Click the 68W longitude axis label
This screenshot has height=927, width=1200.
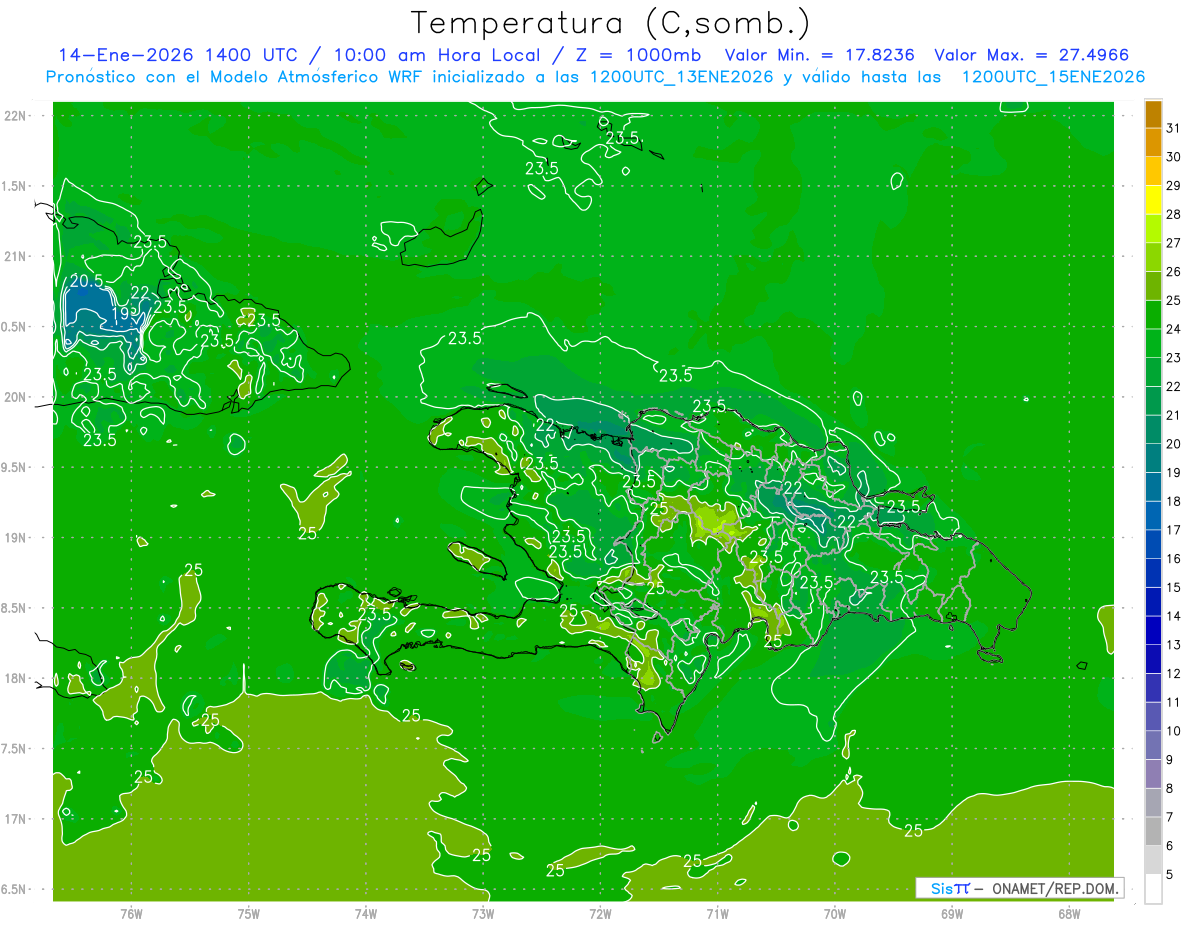coord(1068,914)
